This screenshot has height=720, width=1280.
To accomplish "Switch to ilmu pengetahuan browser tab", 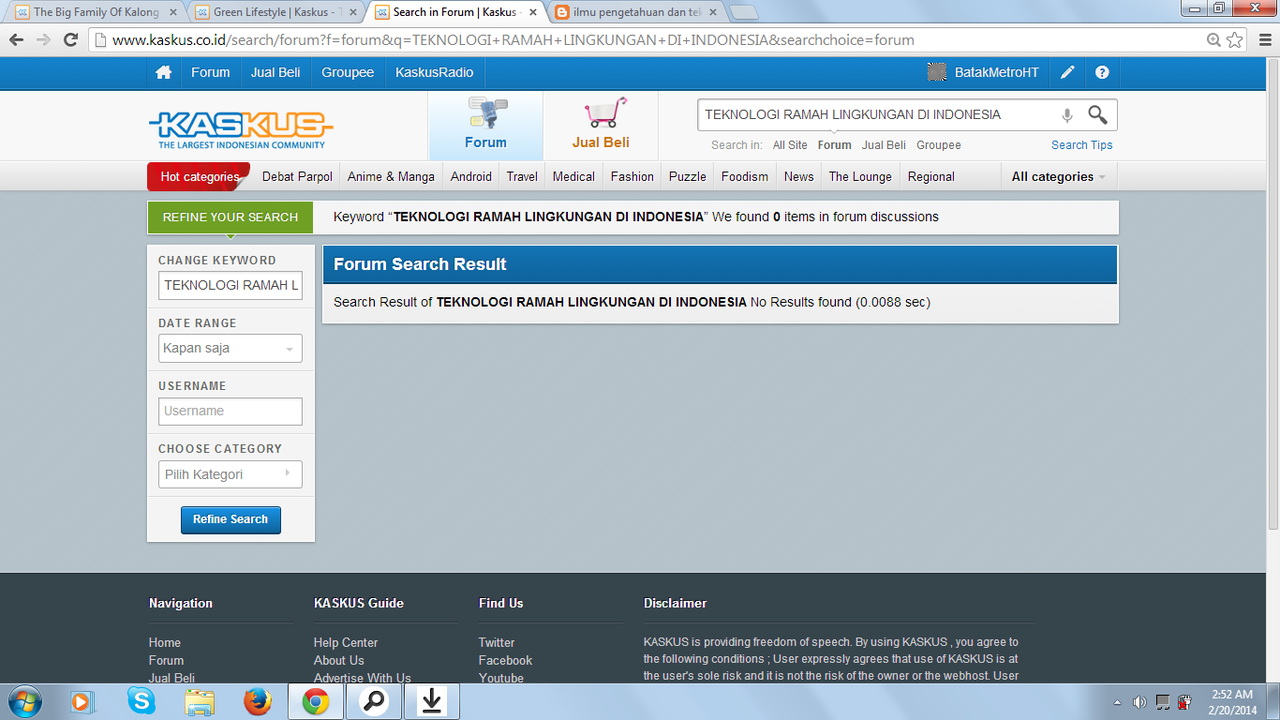I will point(637,12).
